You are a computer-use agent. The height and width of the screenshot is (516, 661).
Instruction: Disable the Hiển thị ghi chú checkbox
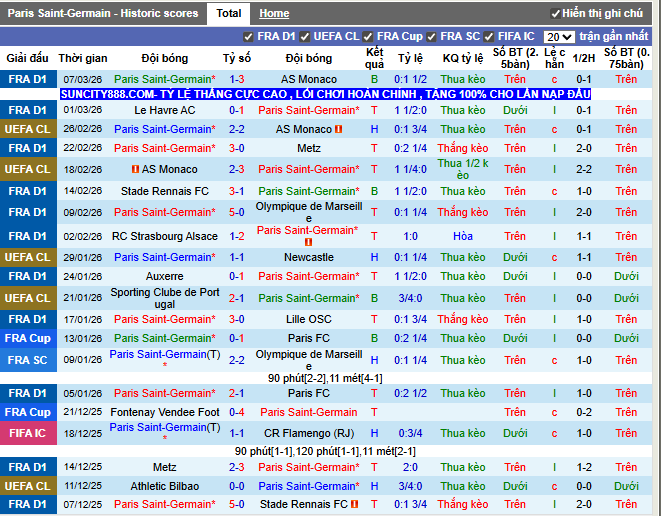click(556, 14)
